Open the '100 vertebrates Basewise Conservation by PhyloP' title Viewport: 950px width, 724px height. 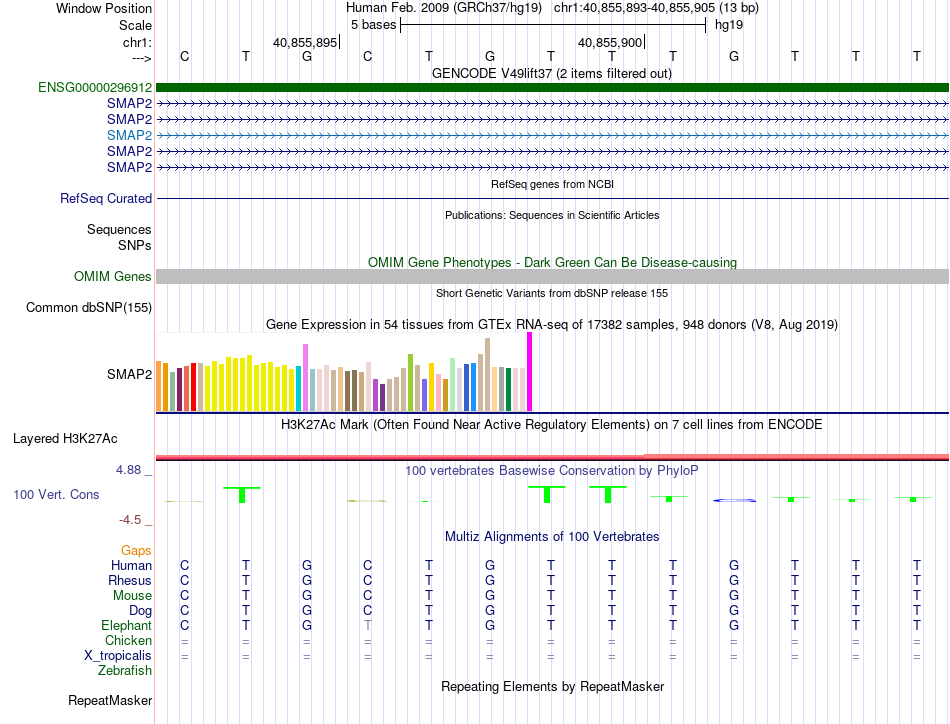(x=552, y=471)
